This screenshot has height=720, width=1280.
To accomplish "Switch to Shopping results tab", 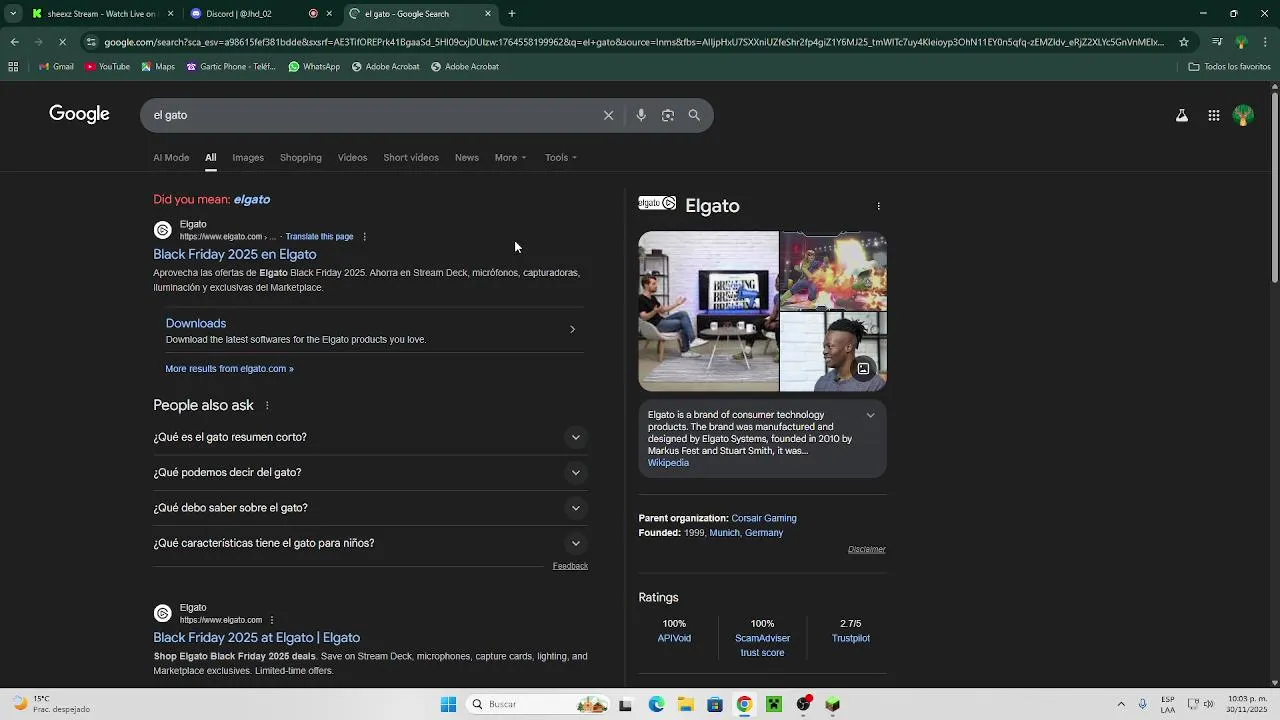I will click(x=301, y=158).
